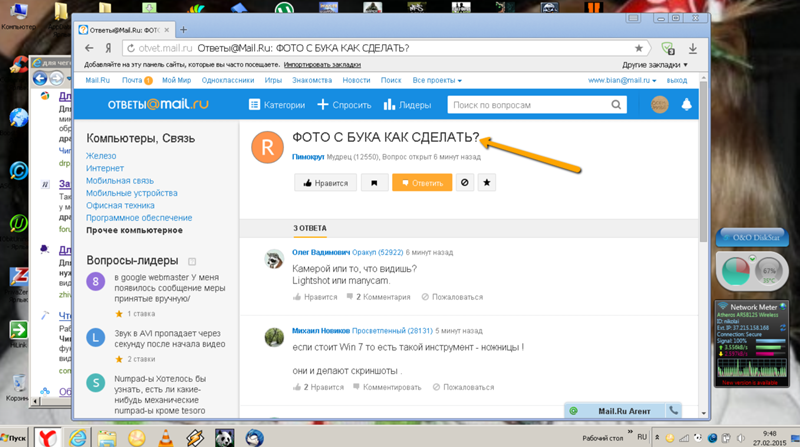Click the browser back arrow
This screenshot has height=447, width=800.
(89, 48)
